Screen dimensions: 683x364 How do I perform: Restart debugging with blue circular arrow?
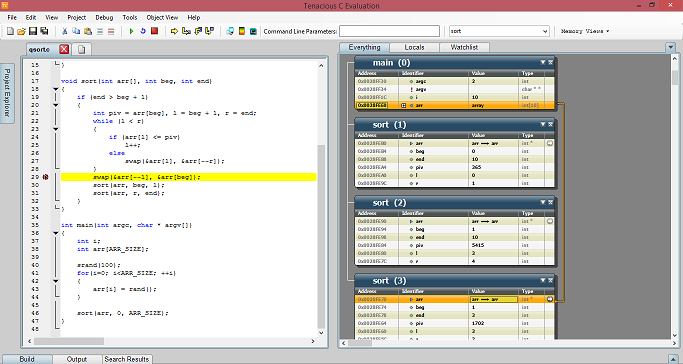click(142, 31)
